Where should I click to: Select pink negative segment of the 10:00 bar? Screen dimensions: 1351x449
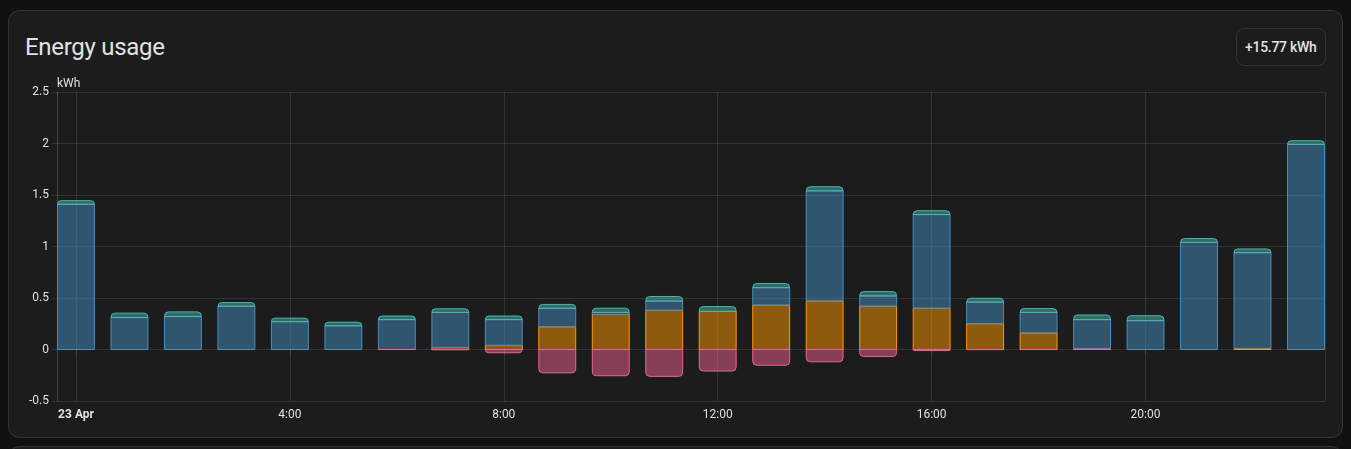611,362
